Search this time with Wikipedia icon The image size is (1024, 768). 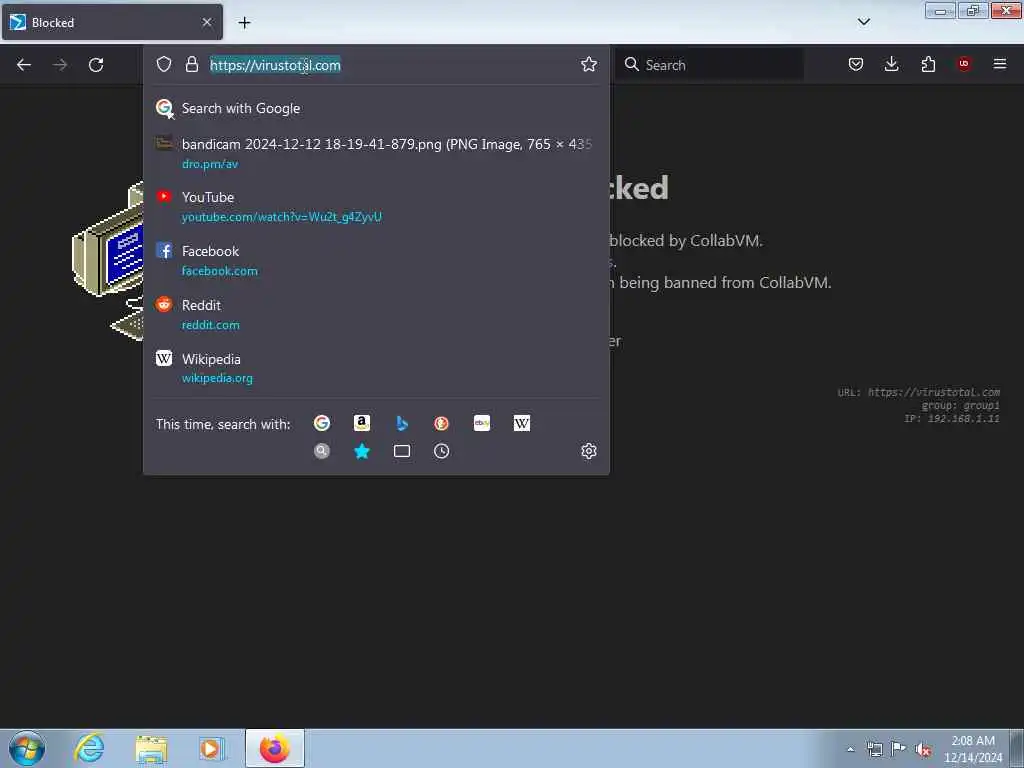point(522,423)
